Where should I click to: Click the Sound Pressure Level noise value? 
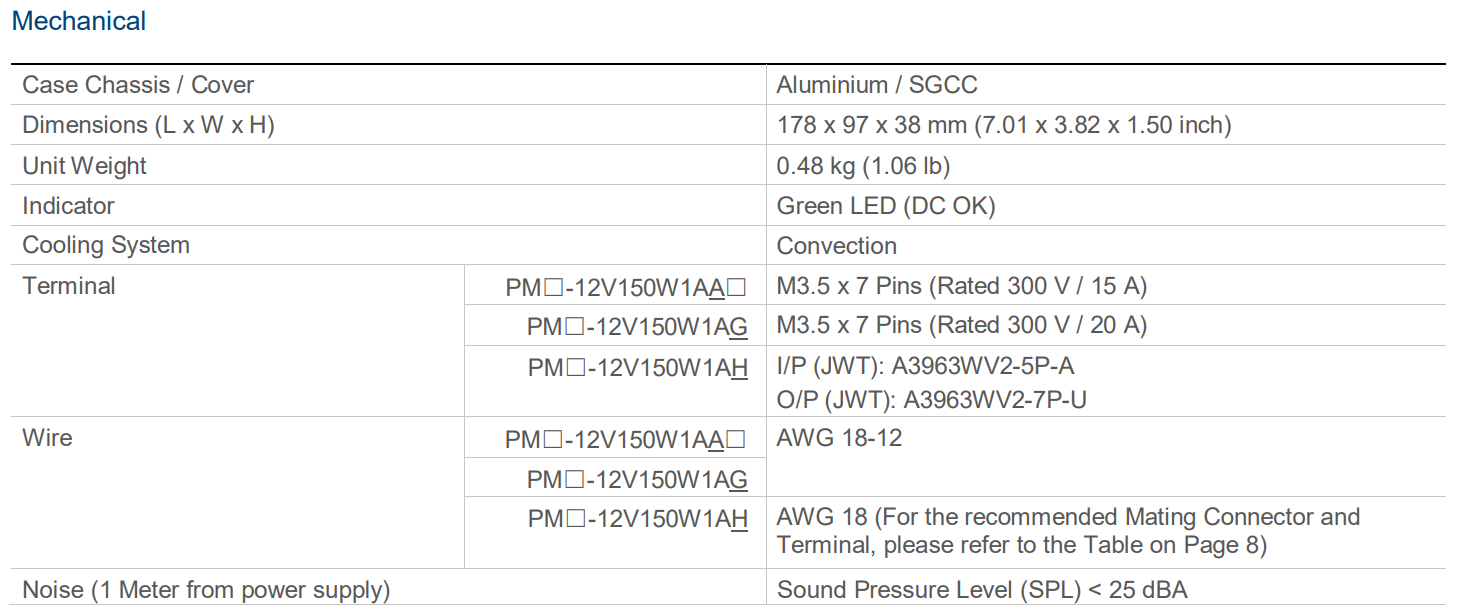tap(982, 590)
